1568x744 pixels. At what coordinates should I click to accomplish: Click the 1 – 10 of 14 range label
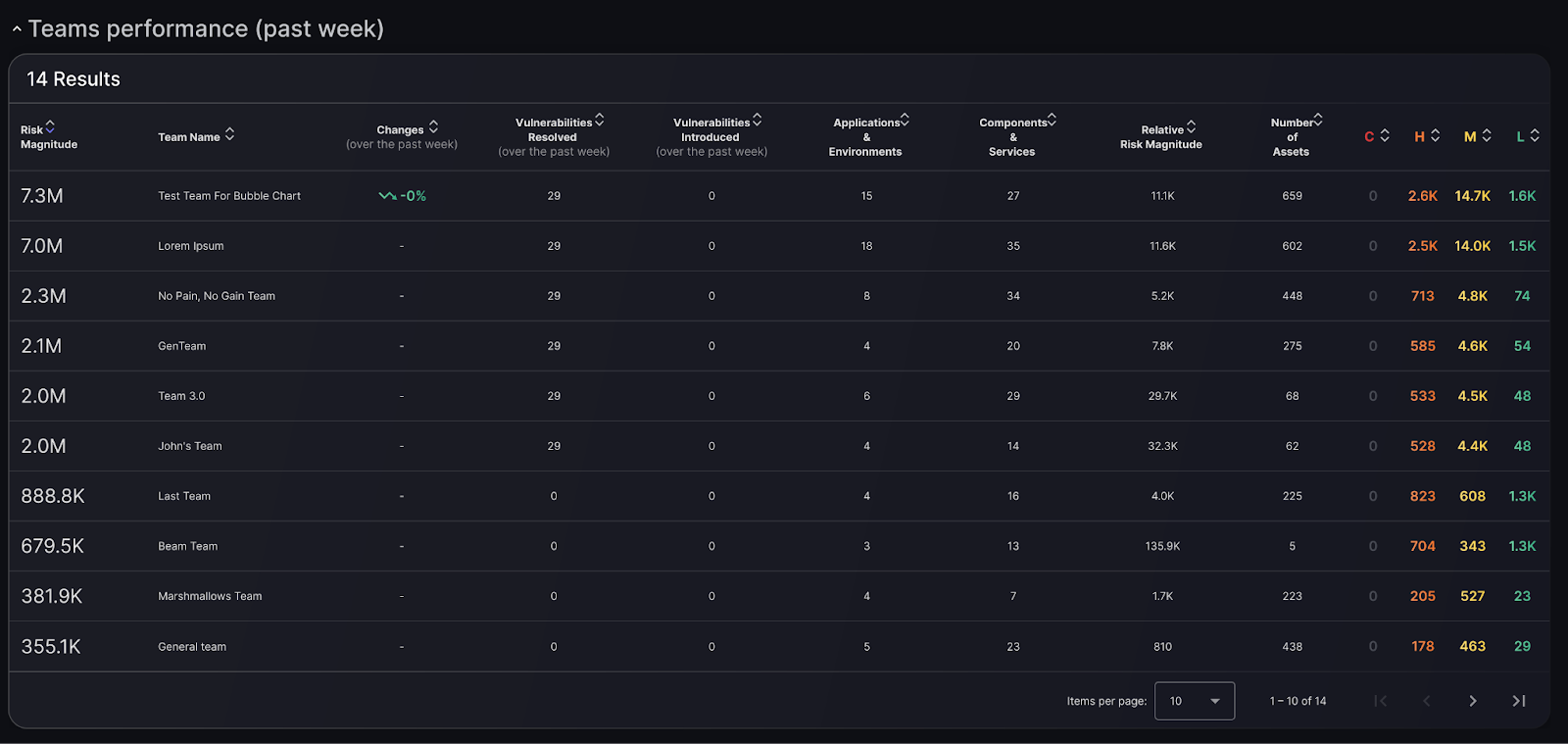click(x=1298, y=701)
